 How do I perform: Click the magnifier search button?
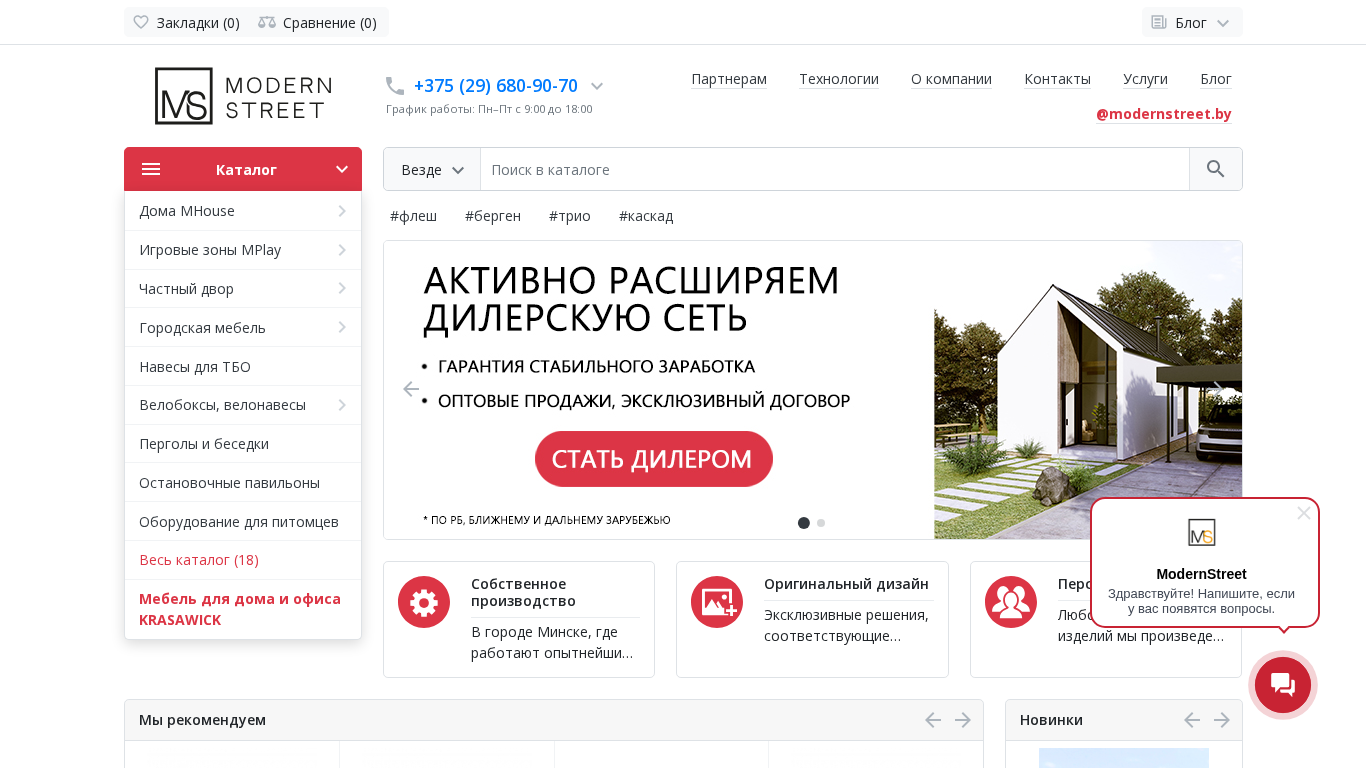(x=1216, y=169)
